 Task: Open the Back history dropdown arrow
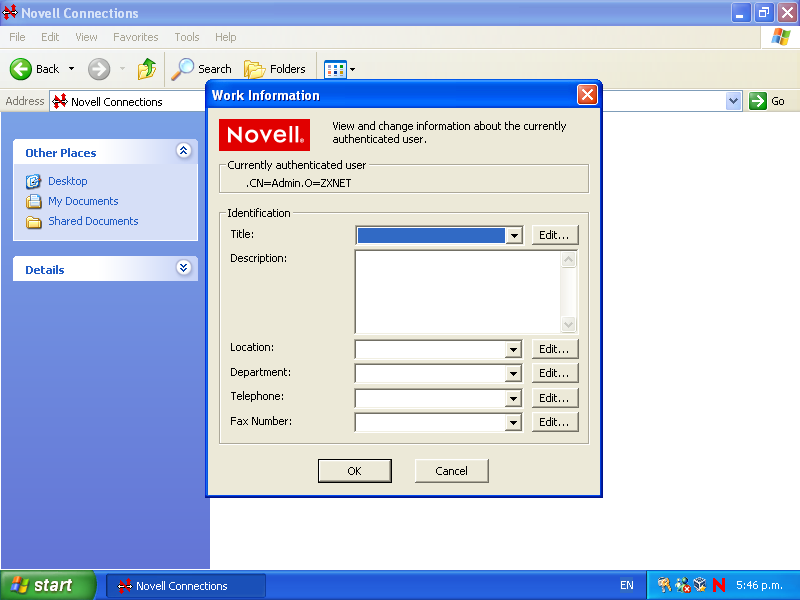tap(71, 69)
